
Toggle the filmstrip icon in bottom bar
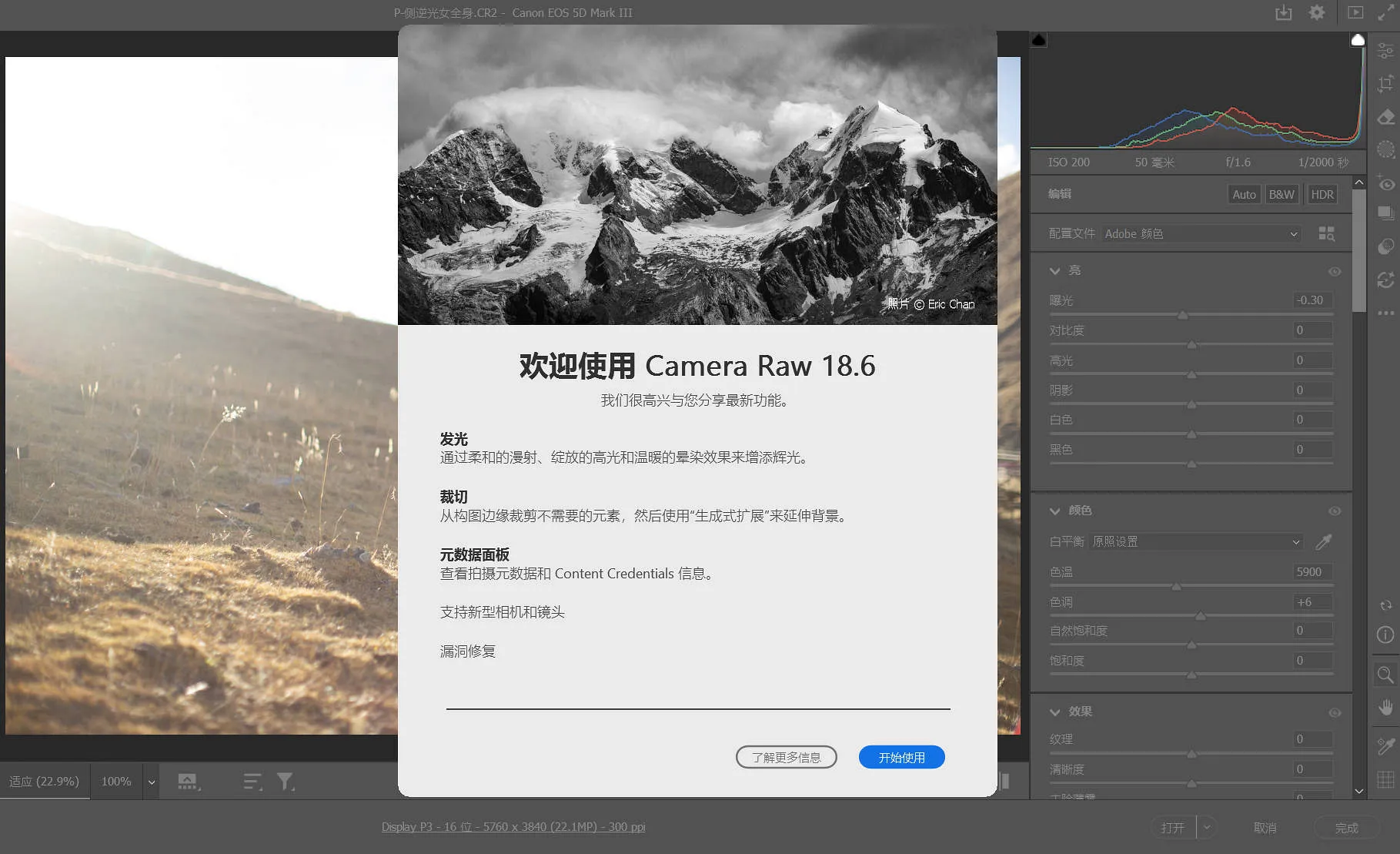click(x=189, y=782)
